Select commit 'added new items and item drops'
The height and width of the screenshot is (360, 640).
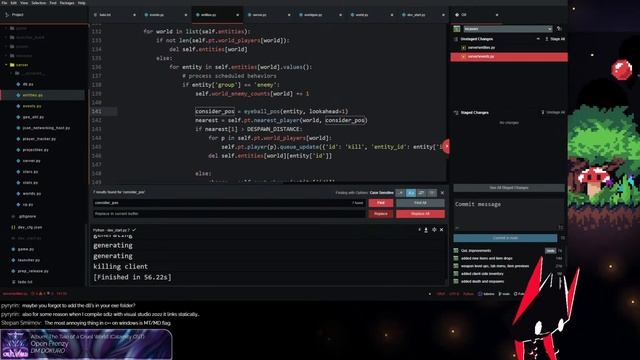point(486,258)
